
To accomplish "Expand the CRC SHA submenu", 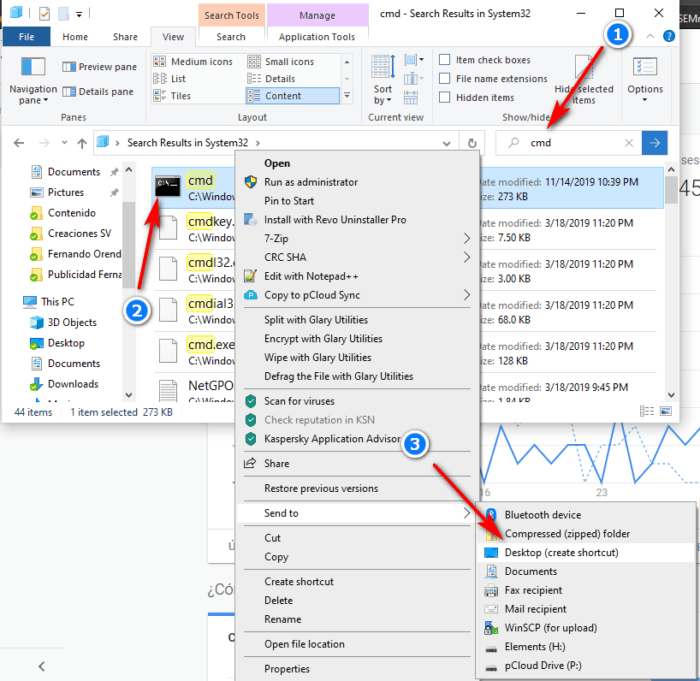I will point(466,257).
